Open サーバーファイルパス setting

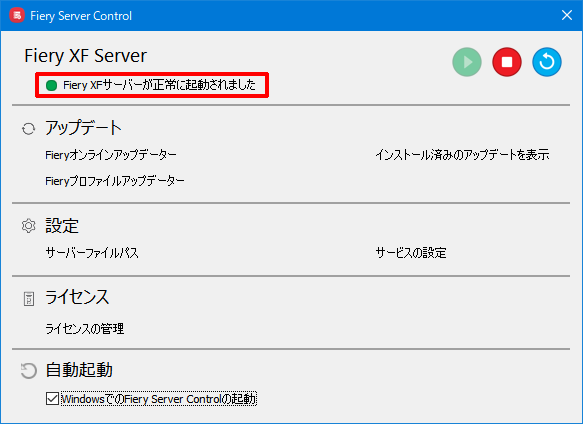click(92, 253)
